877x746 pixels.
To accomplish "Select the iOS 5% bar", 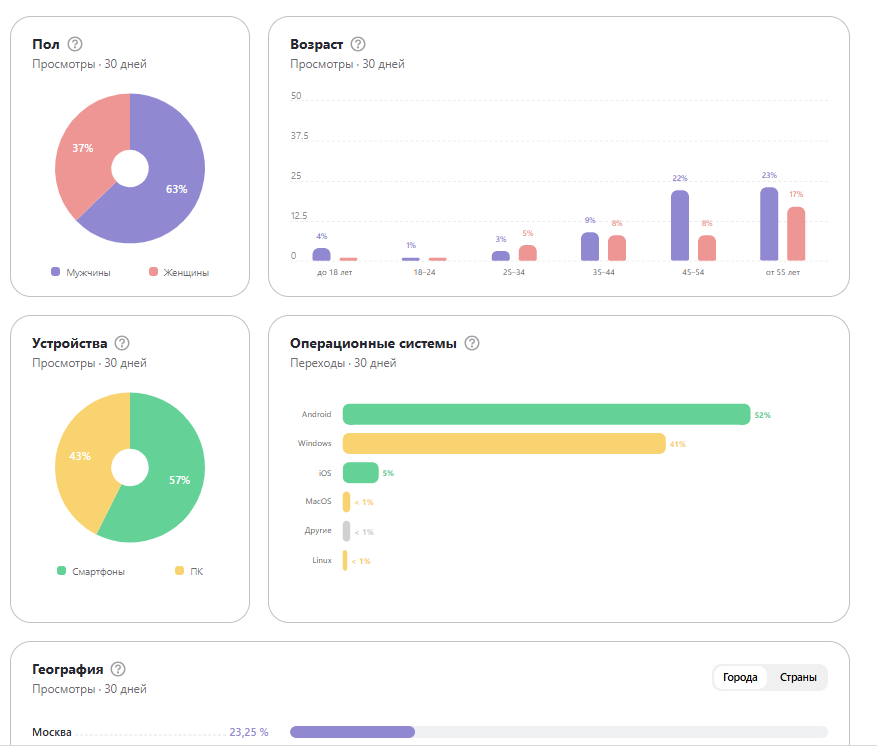I will [361, 473].
